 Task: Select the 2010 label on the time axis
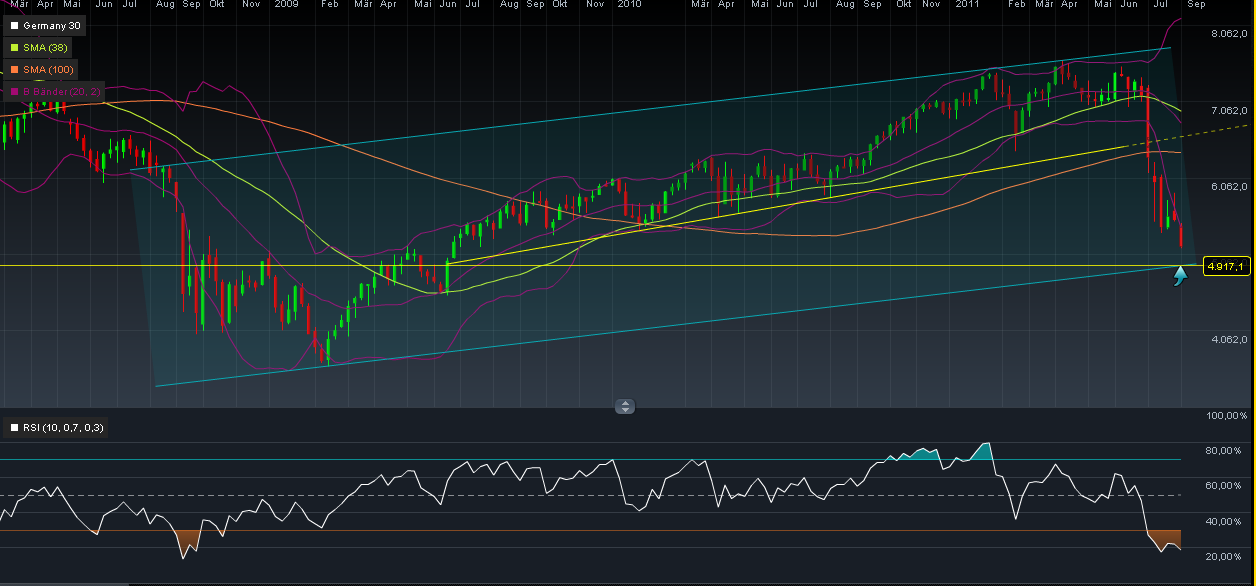631,4
